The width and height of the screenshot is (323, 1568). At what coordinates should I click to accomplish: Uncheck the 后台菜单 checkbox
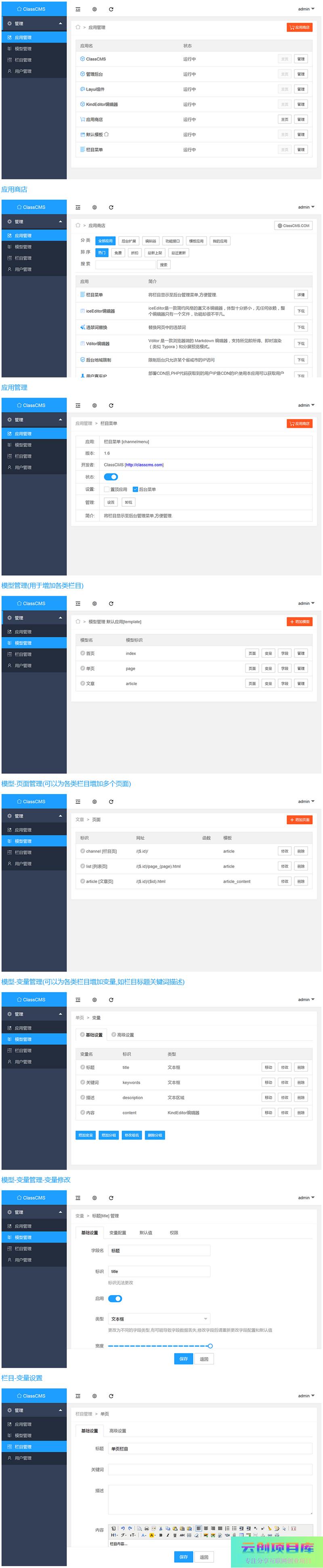[135, 489]
